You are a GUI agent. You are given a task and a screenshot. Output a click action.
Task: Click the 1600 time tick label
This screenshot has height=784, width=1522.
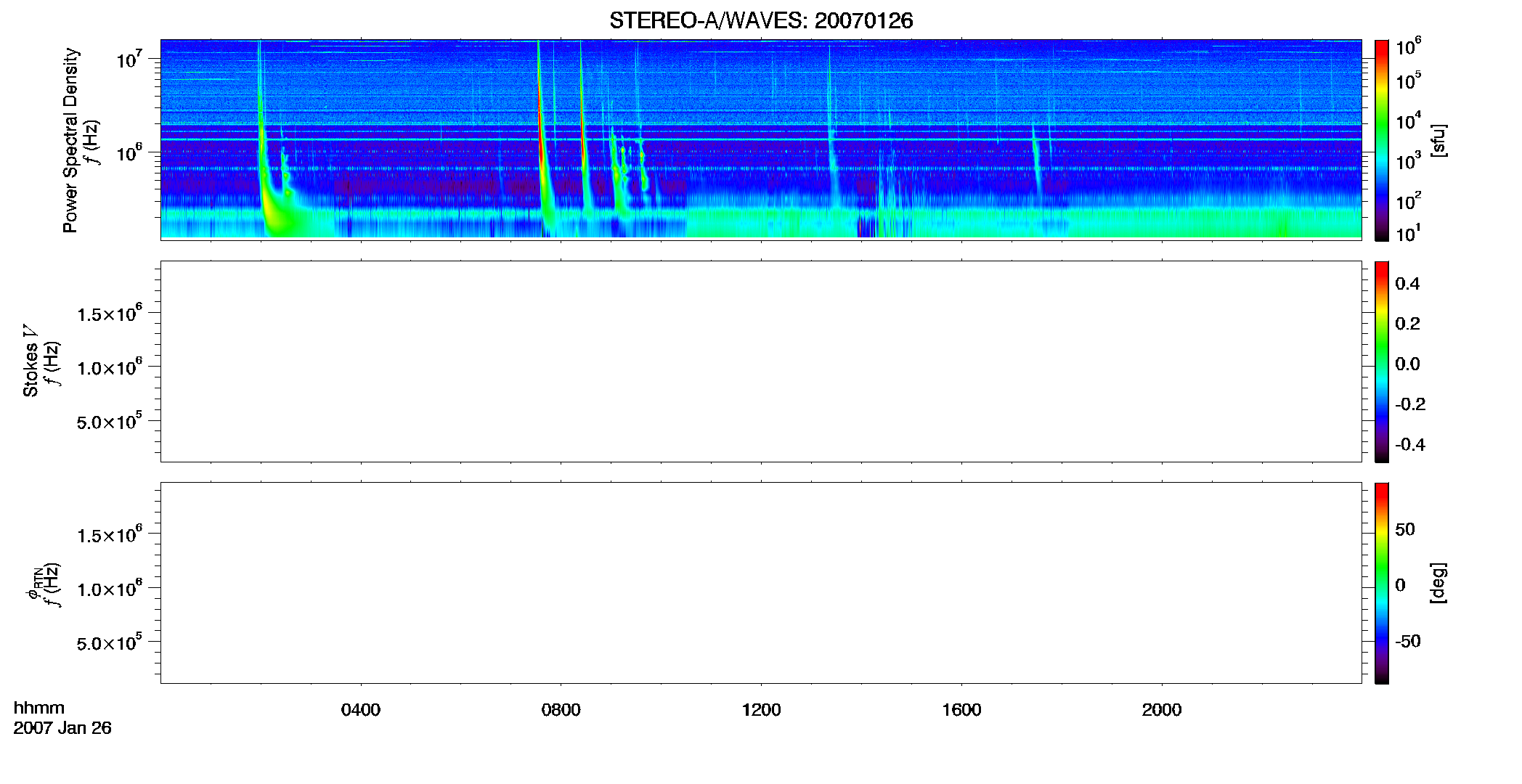pyautogui.click(x=961, y=709)
